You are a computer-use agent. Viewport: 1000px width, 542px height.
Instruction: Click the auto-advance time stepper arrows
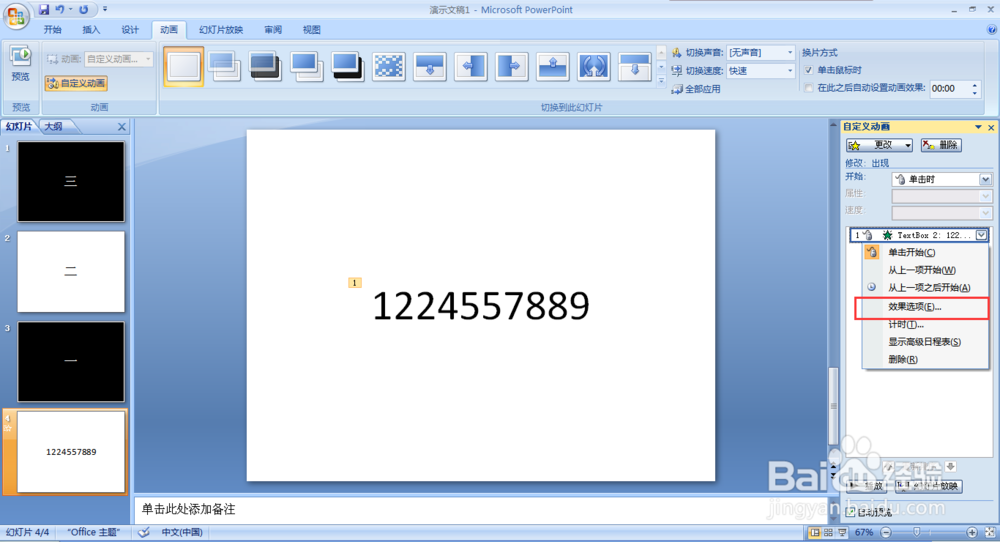point(974,89)
